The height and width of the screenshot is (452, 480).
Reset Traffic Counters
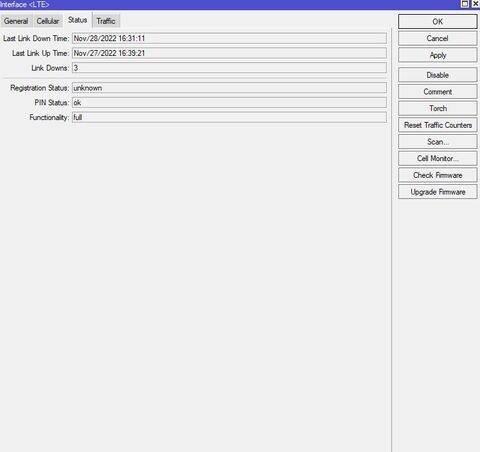point(437,125)
